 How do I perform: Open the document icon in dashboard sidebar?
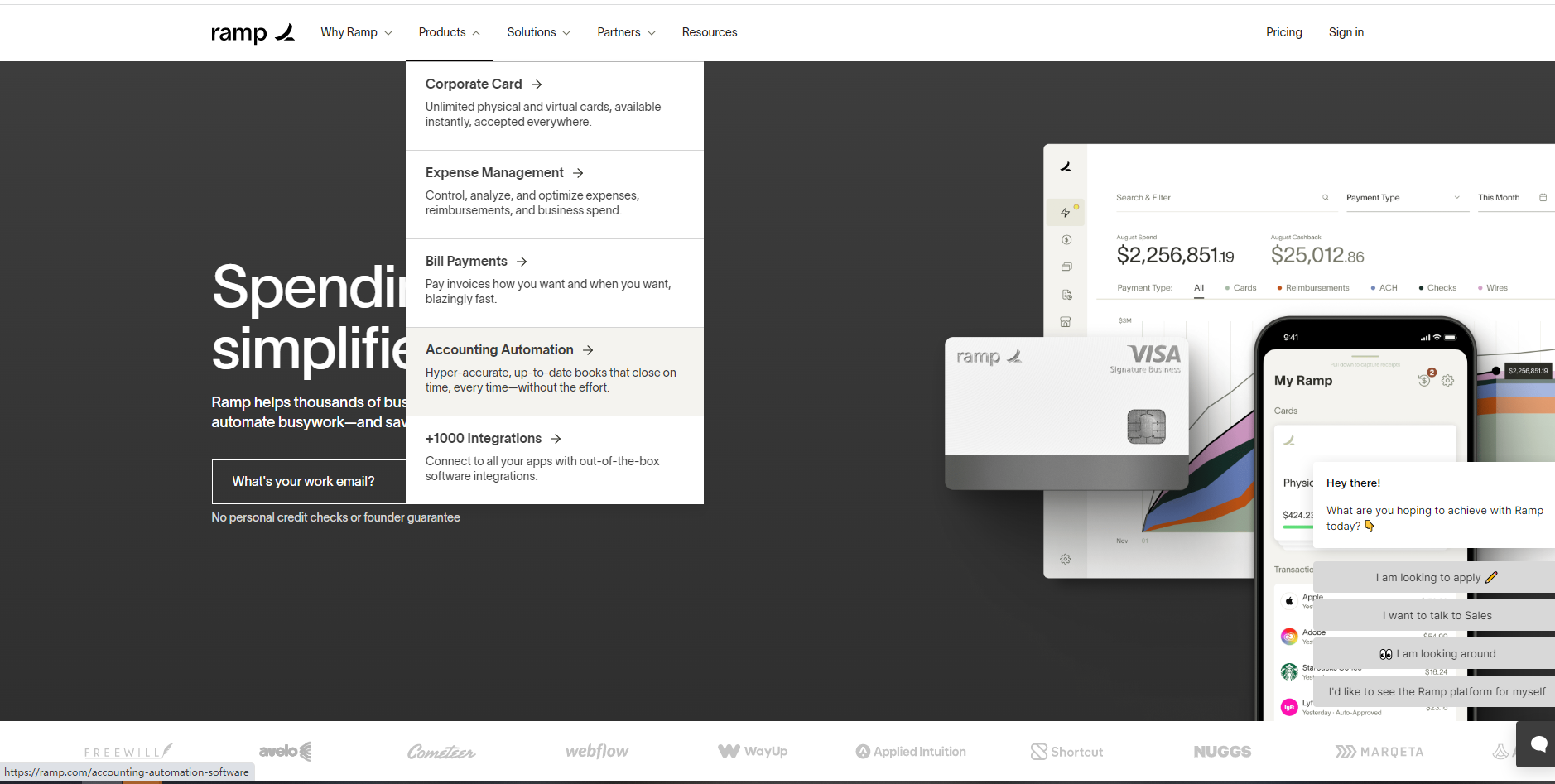[1066, 295]
